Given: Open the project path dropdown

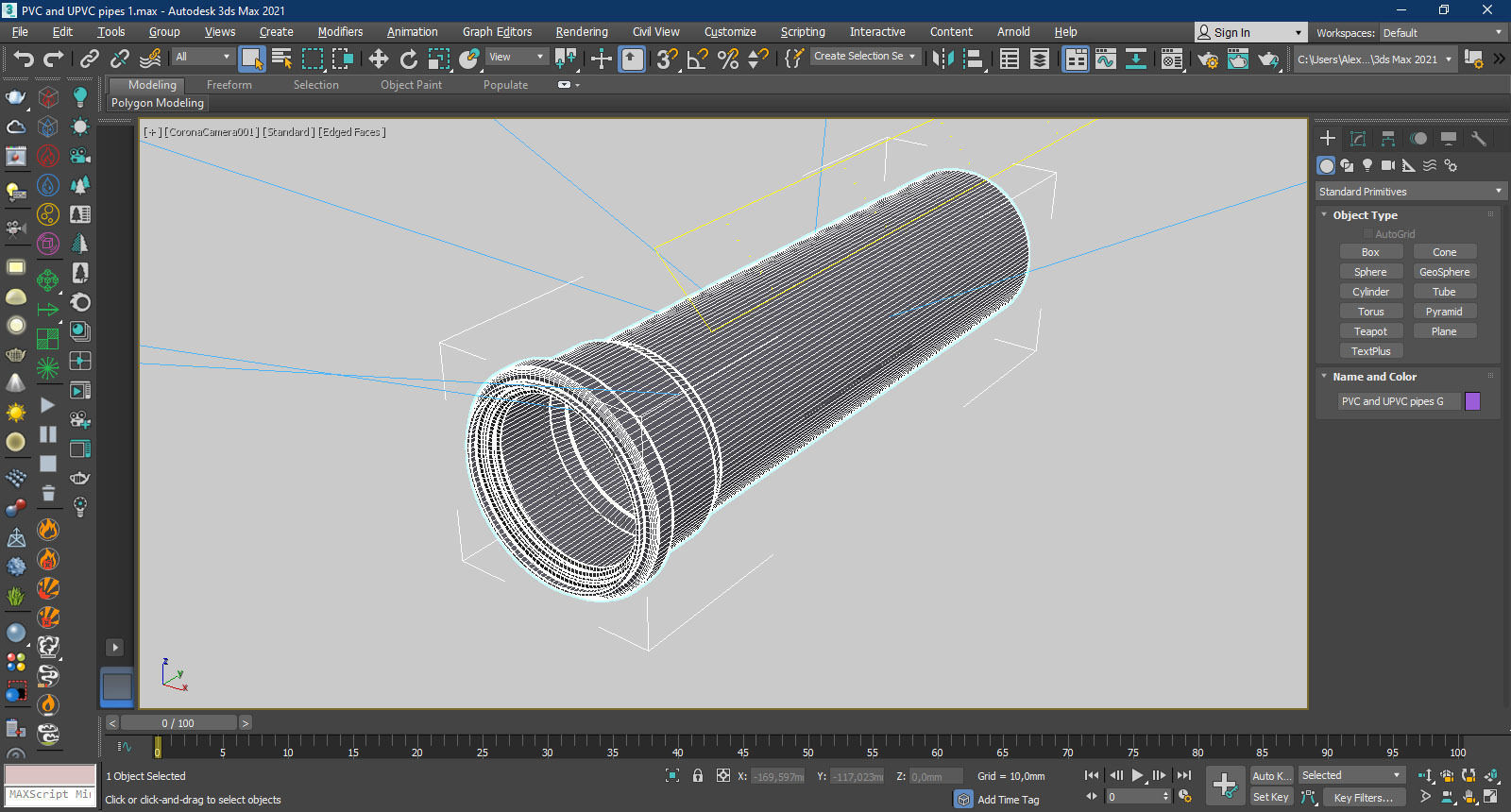Looking at the screenshot, I should (1374, 59).
